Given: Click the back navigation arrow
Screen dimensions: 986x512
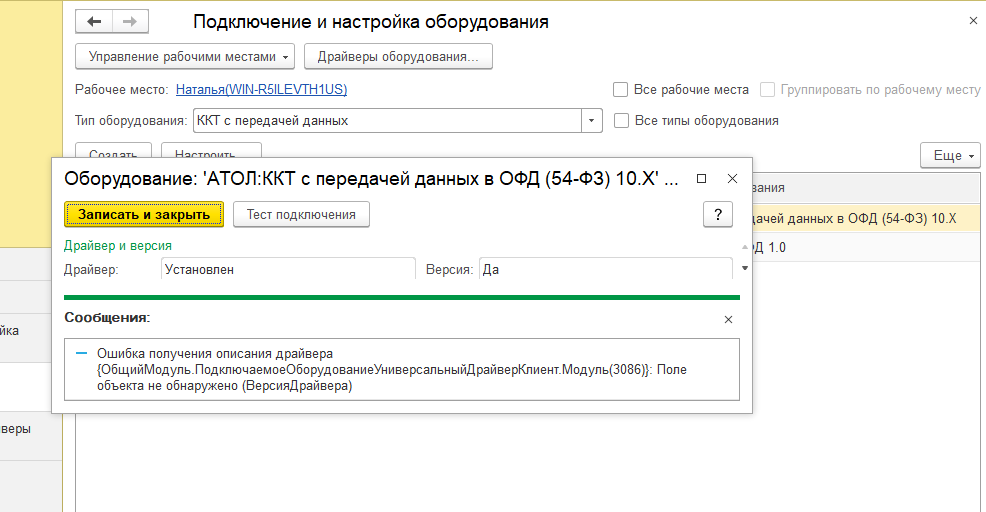Looking at the screenshot, I should (x=94, y=22).
